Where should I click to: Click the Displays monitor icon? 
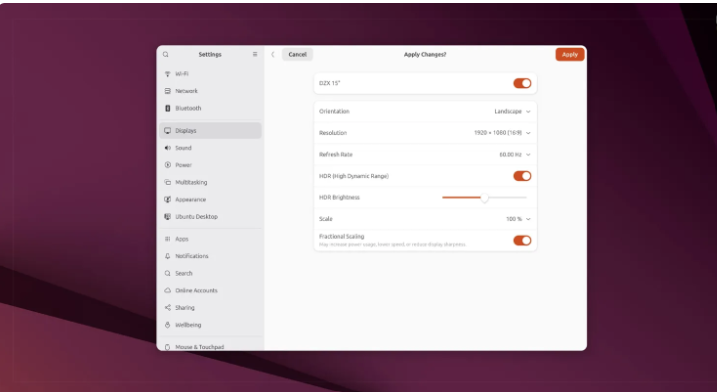pos(167,131)
